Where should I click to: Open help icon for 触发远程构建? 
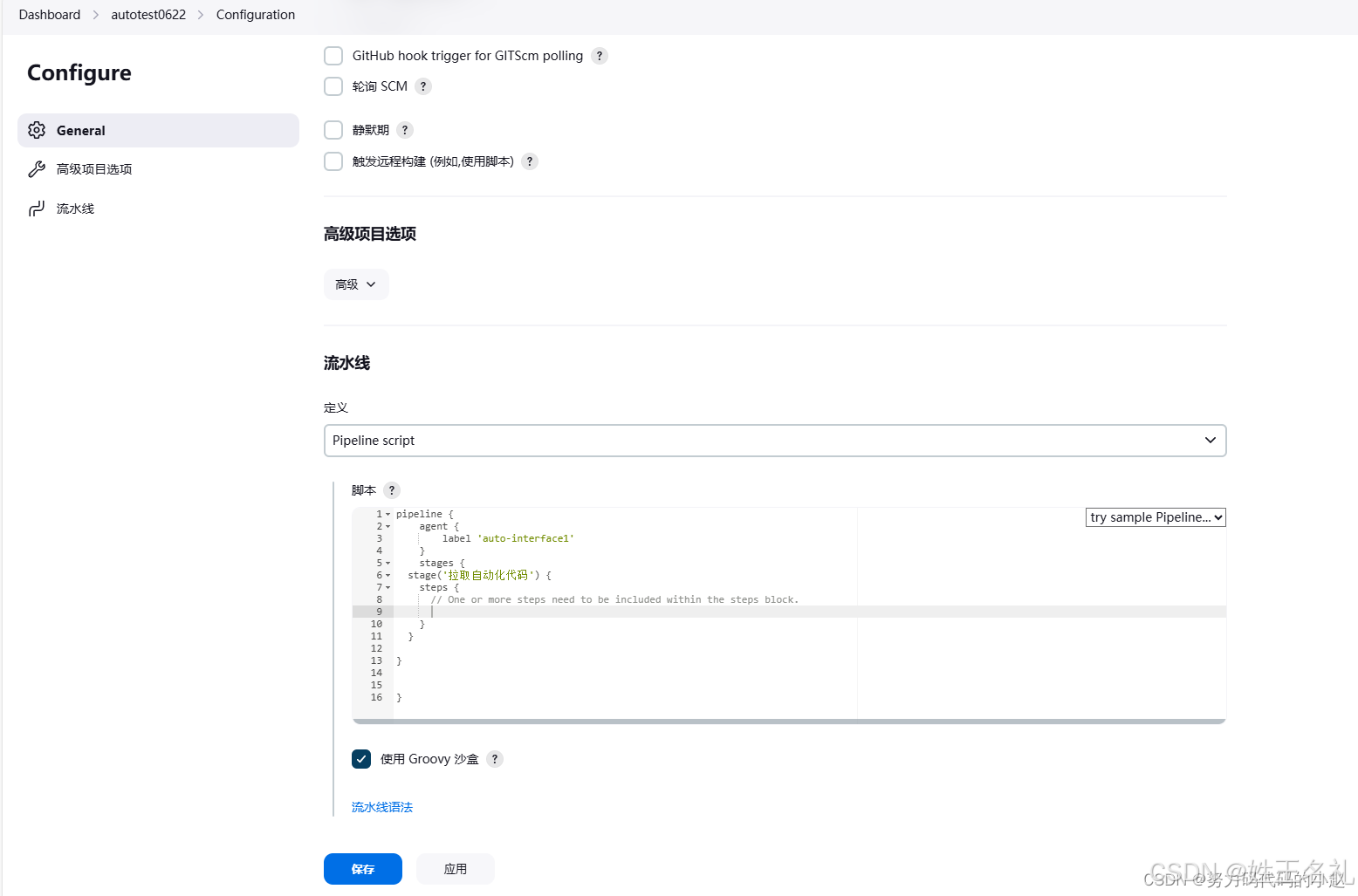(x=530, y=161)
